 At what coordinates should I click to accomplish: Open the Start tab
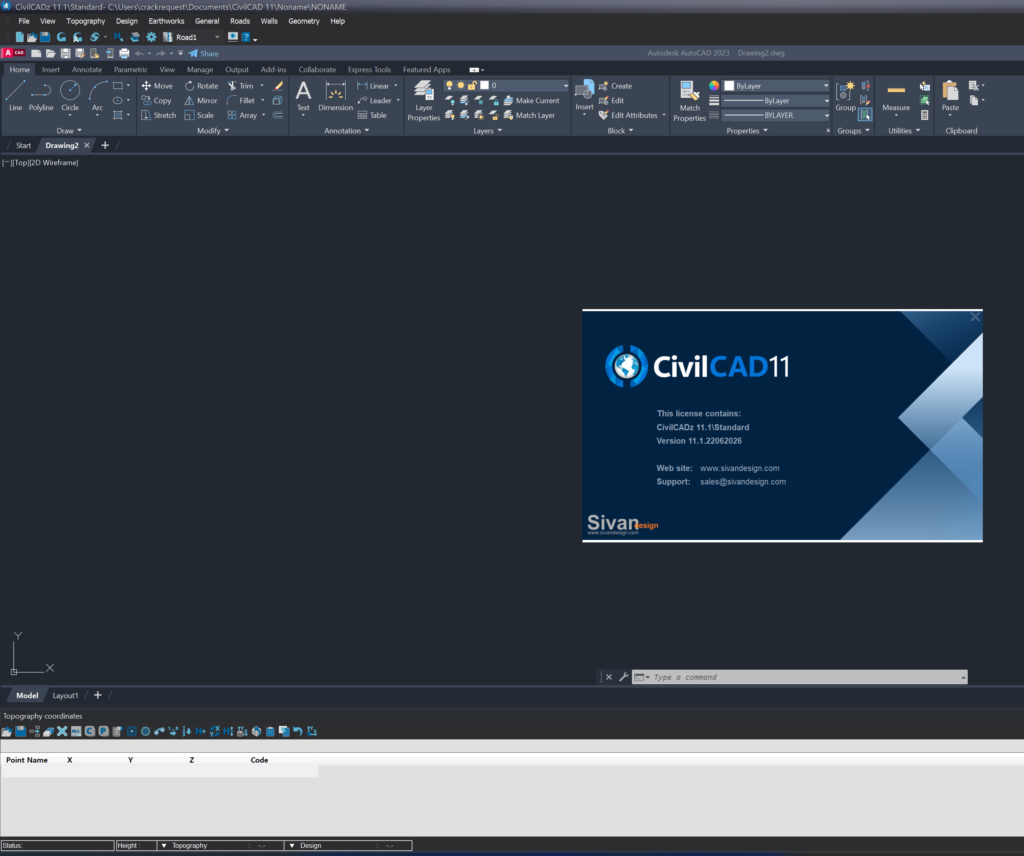click(23, 146)
